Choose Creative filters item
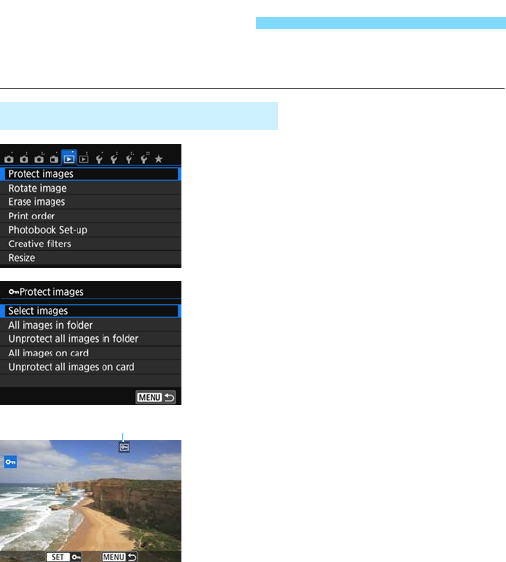 [x=90, y=244]
